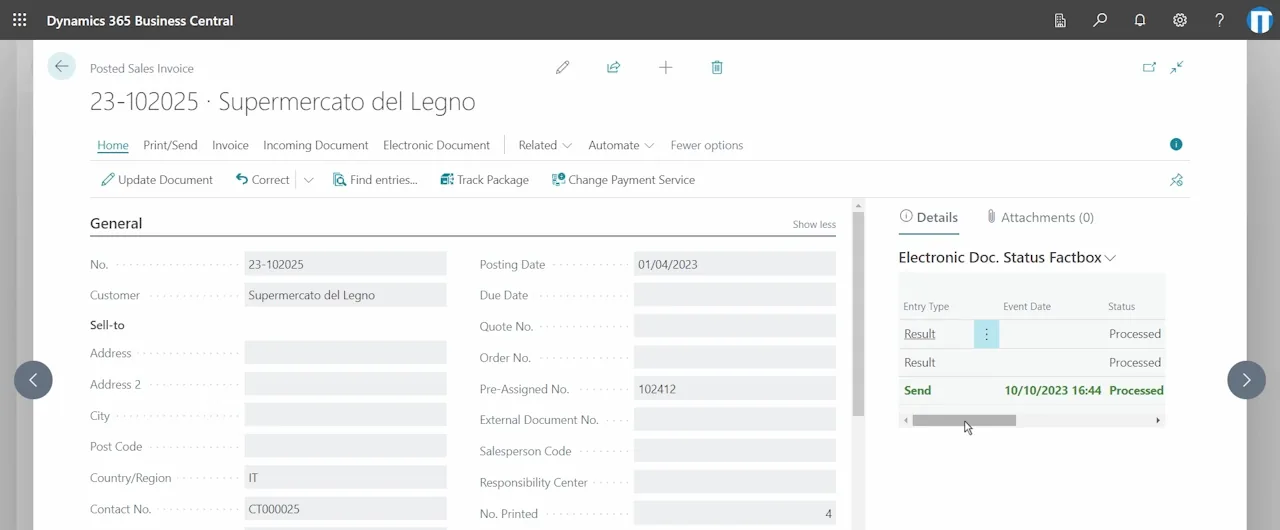Go to next record with right arrow
This screenshot has width=1280, height=530.
[1246, 380]
